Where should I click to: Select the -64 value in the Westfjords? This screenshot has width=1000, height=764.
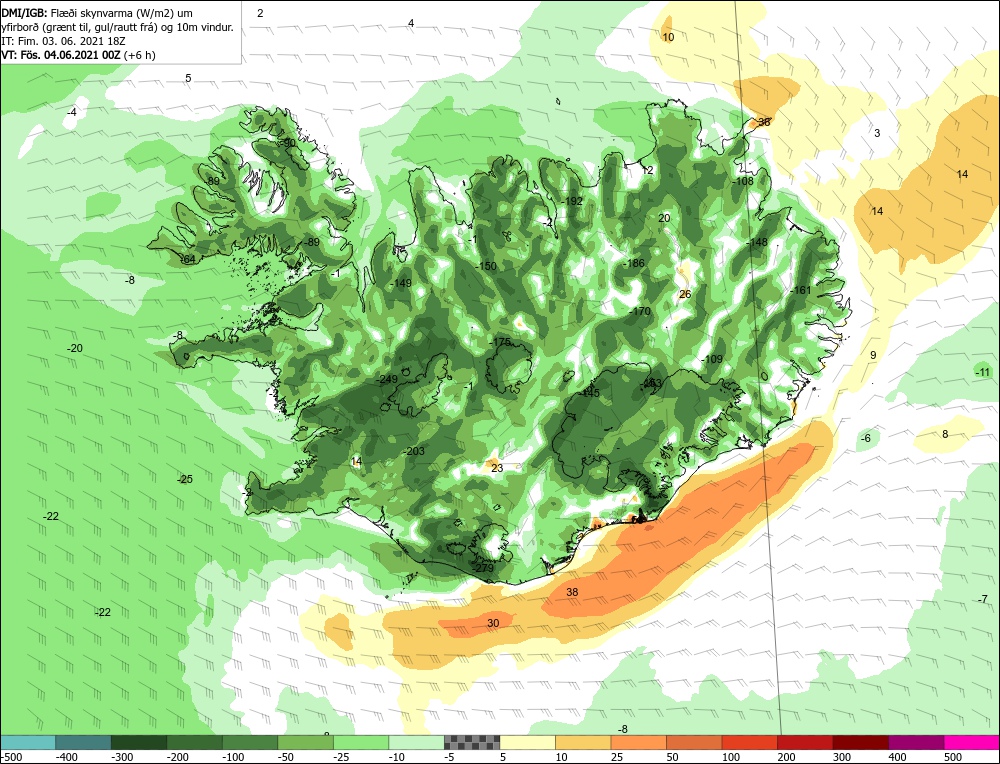pos(188,259)
